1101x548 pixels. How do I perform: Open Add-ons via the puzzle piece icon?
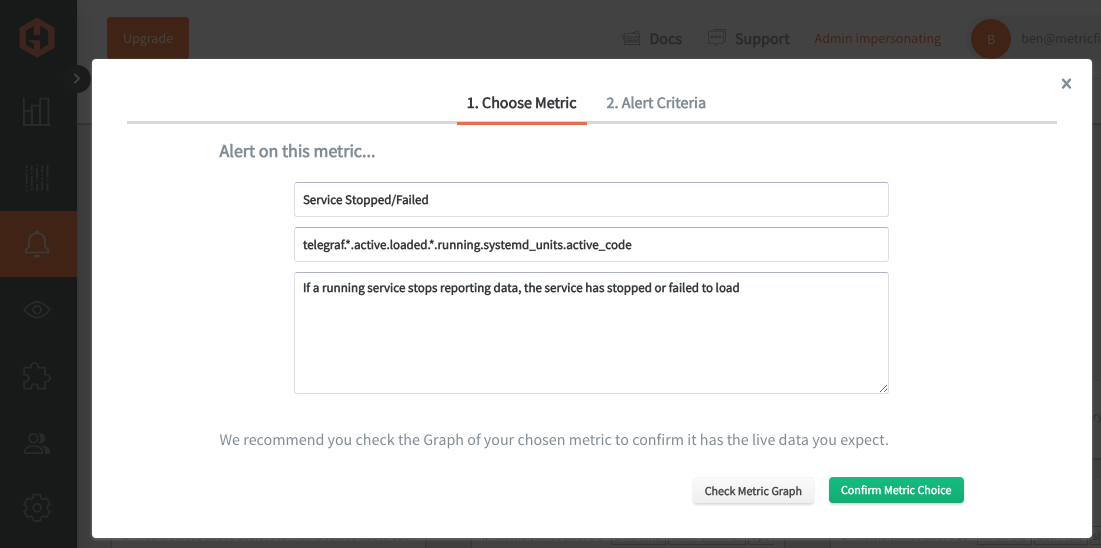37,376
